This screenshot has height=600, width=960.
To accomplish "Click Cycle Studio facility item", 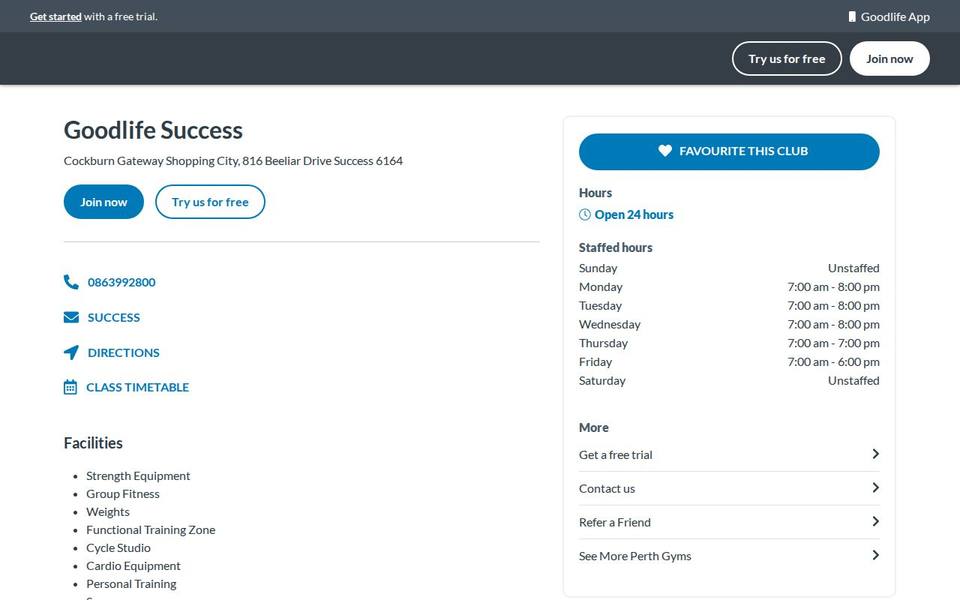I will [x=118, y=548].
